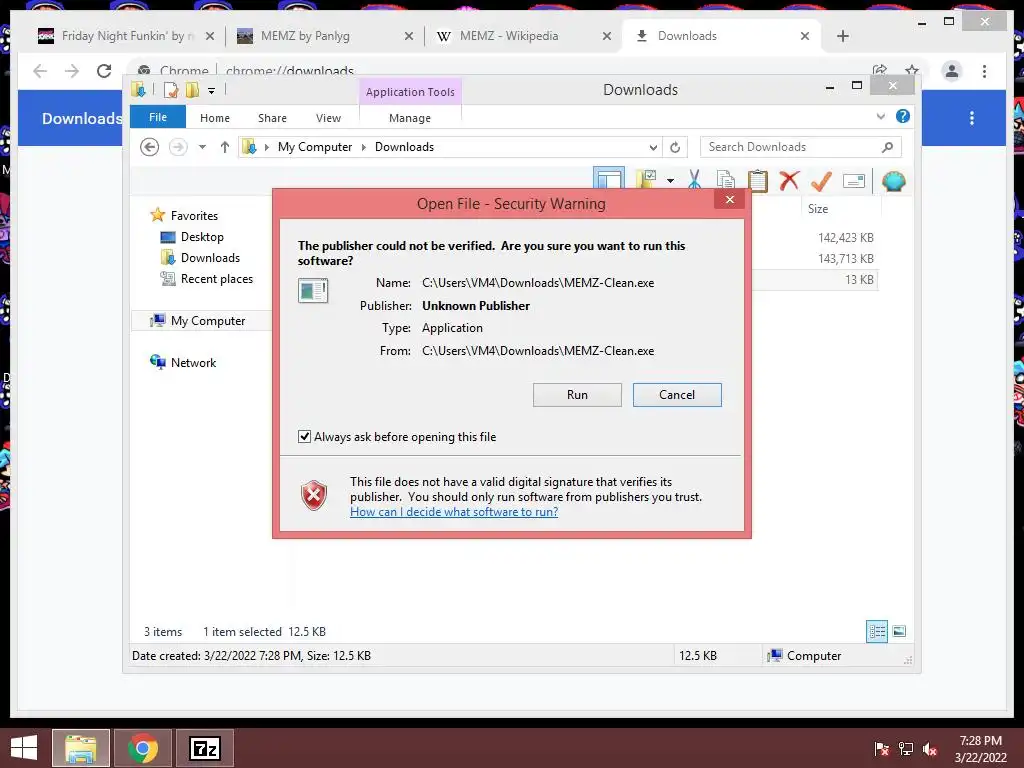Click the Rename icon in Explorer toolbar
1024x768 pixels.
(854, 181)
